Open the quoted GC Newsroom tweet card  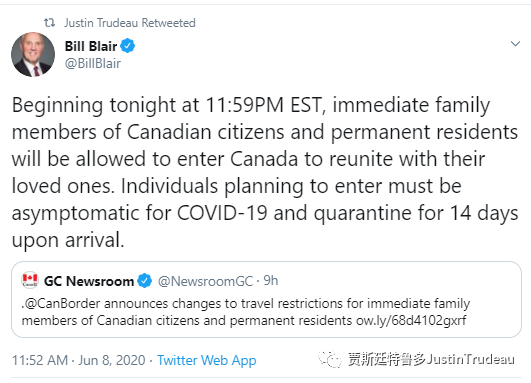click(x=266, y=299)
